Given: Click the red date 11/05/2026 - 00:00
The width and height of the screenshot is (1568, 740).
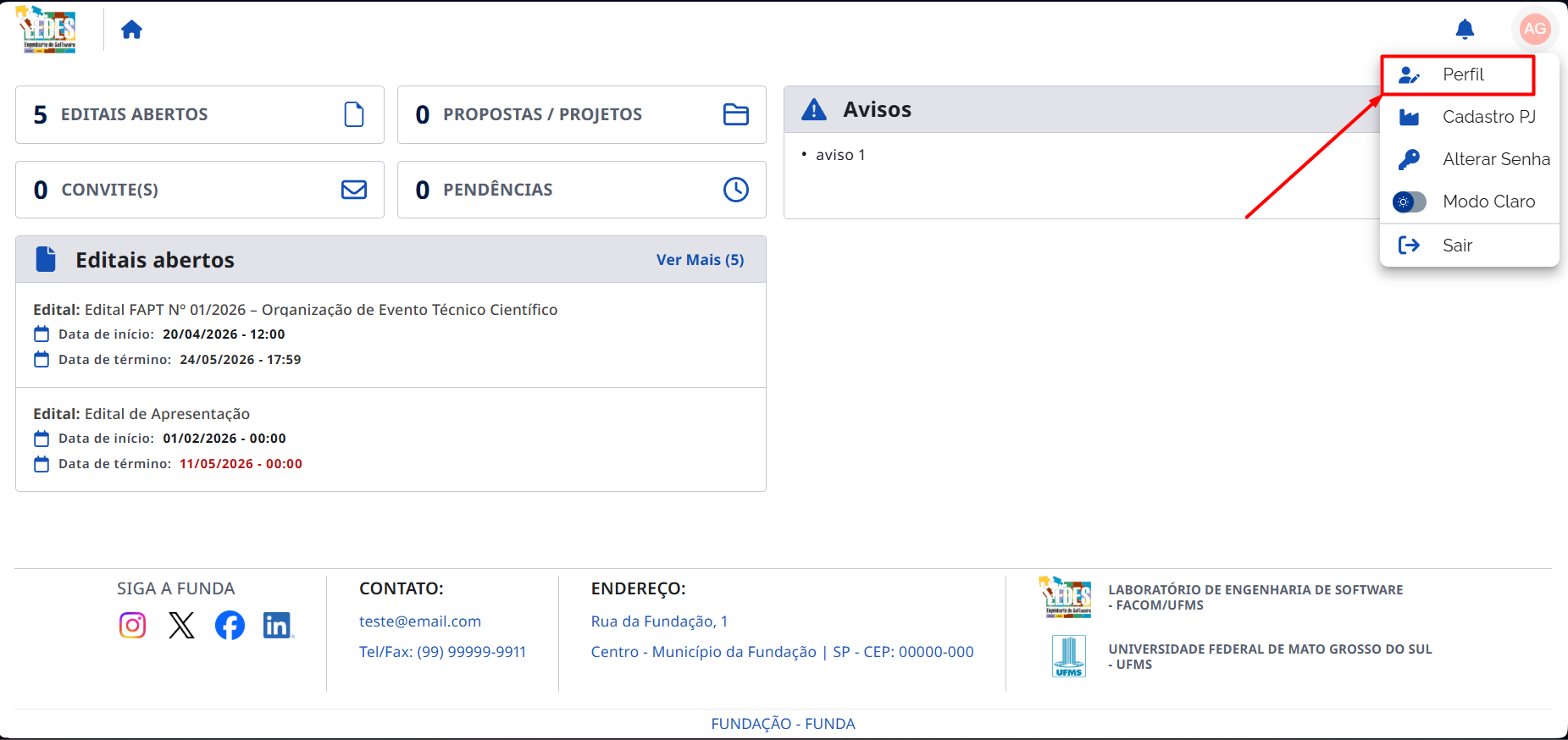Looking at the screenshot, I should pos(241,464).
